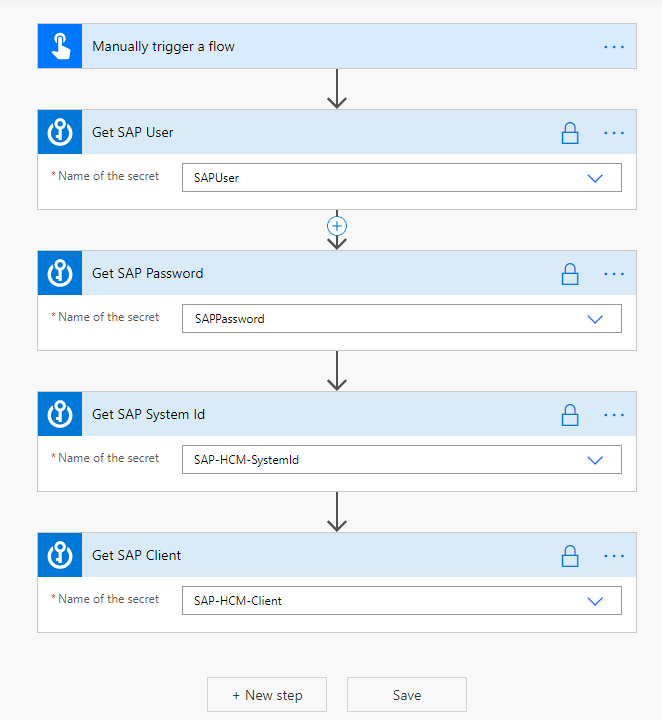Collapse the Get SAP Password action header

[337, 273]
